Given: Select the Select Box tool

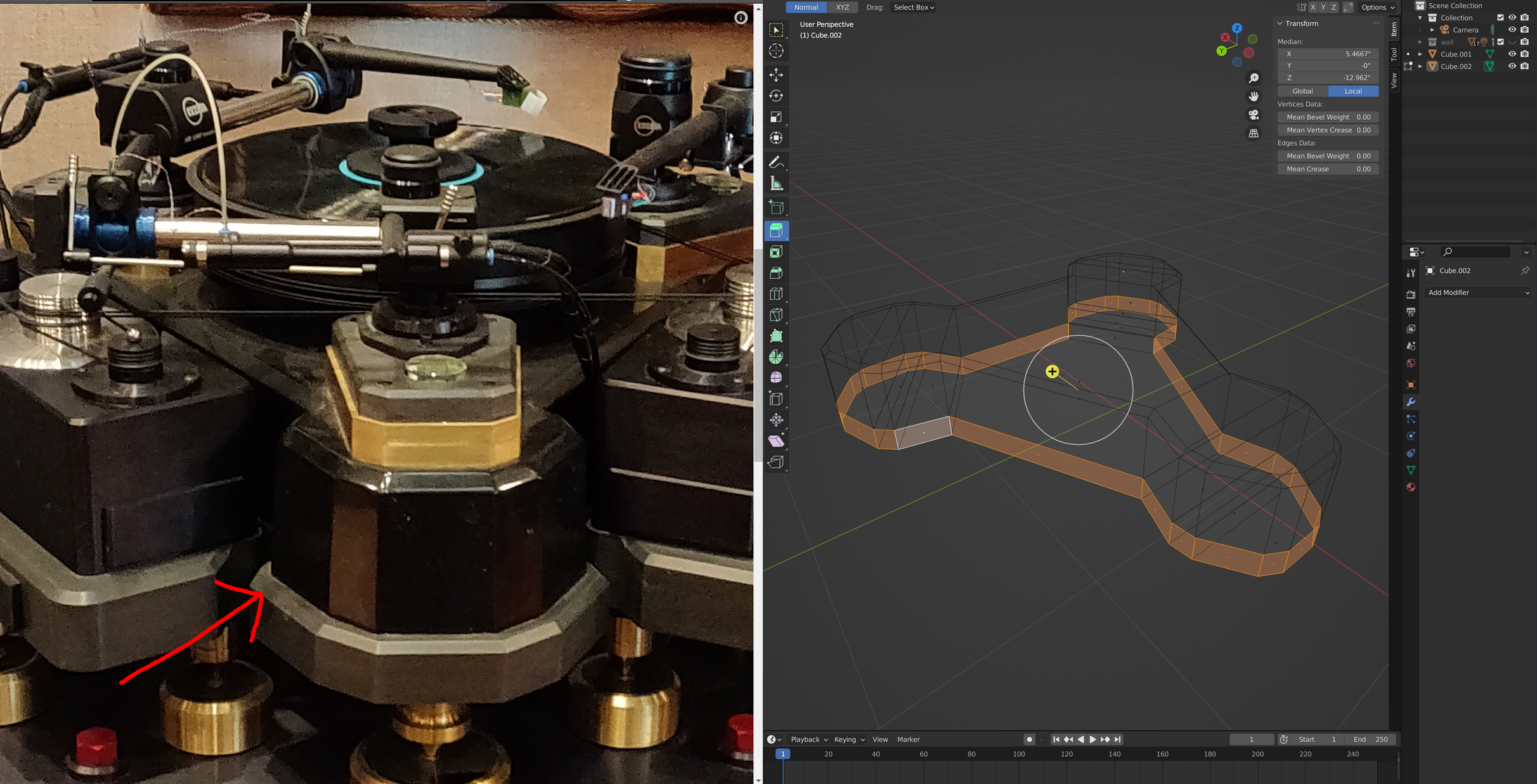Looking at the screenshot, I should [x=776, y=30].
